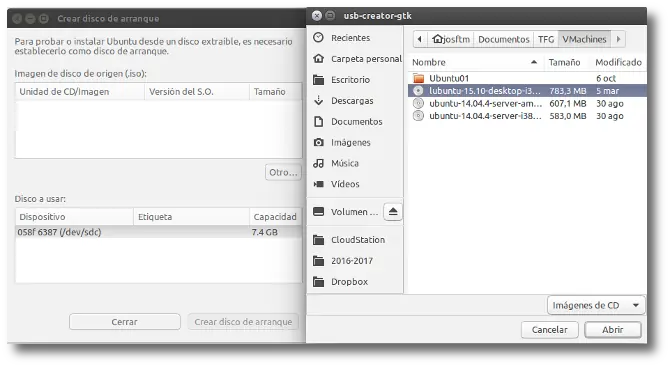670x367 pixels.
Task: Click the Documentos sidebar document icon
Action: 318,121
